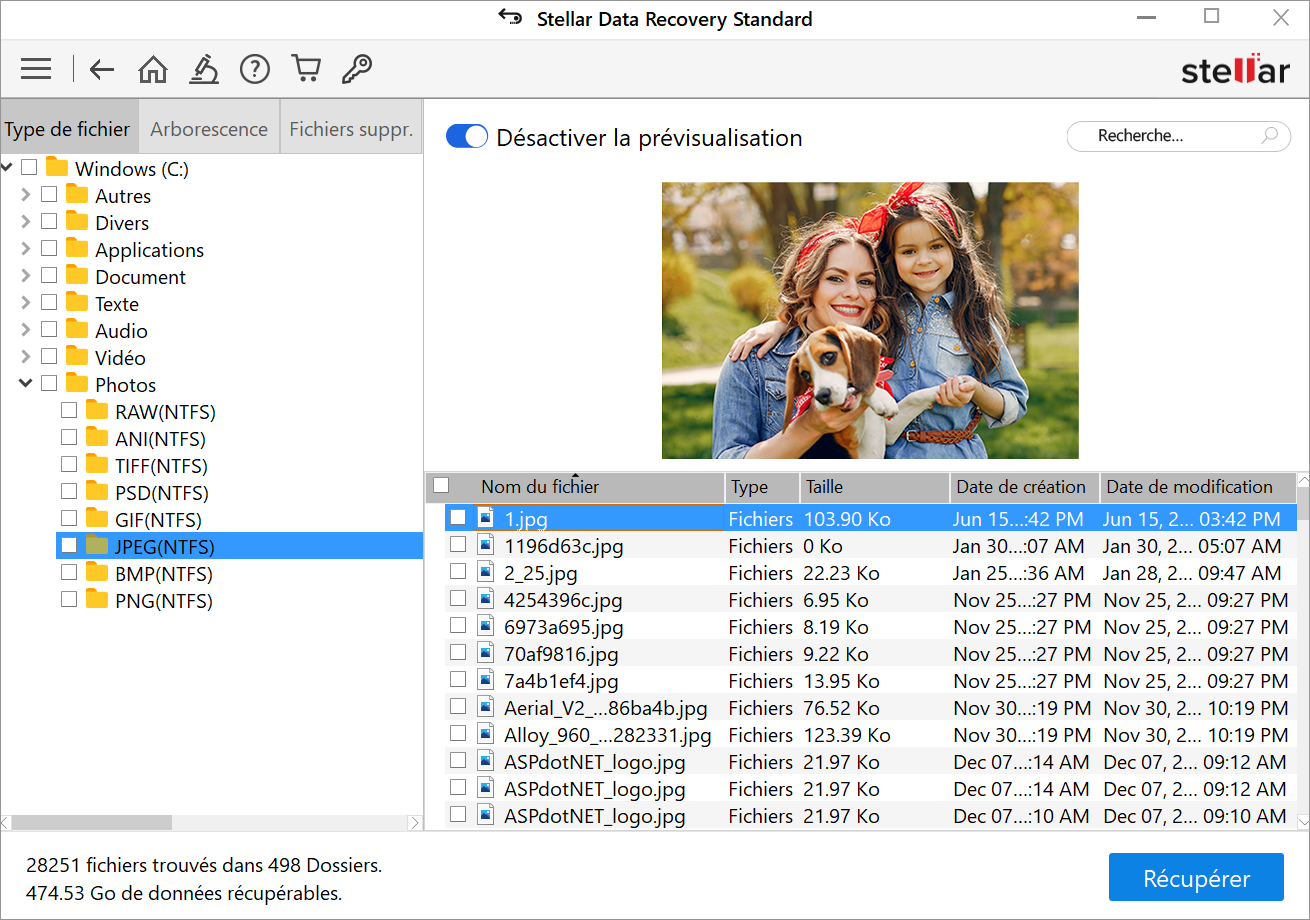Tick the JPEG(NTFS) folder checkbox

(x=69, y=545)
